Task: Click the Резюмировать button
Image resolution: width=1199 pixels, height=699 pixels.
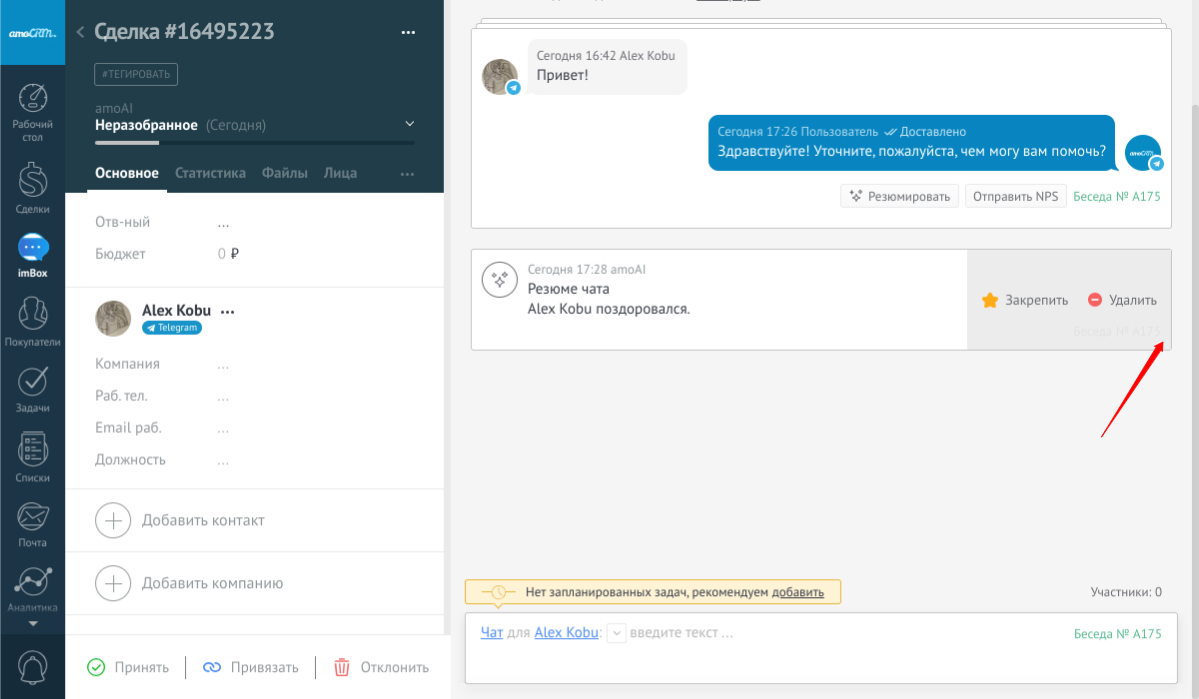Action: point(899,196)
